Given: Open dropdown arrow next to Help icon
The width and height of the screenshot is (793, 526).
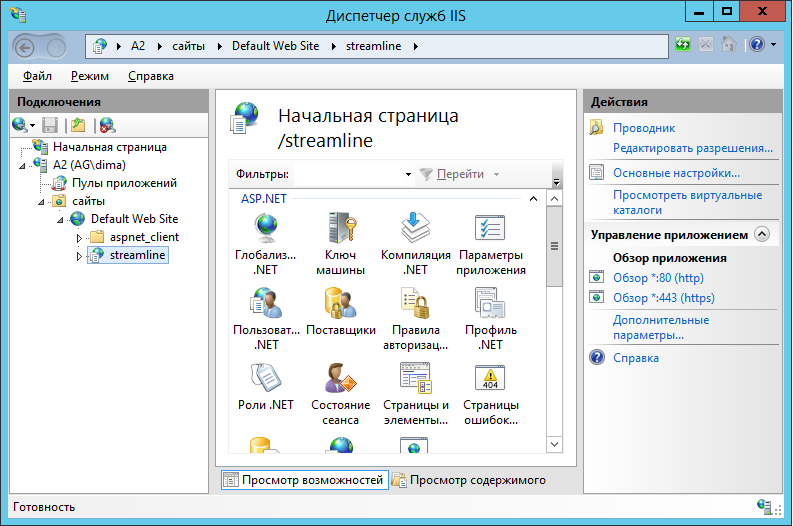Looking at the screenshot, I should [x=773, y=45].
